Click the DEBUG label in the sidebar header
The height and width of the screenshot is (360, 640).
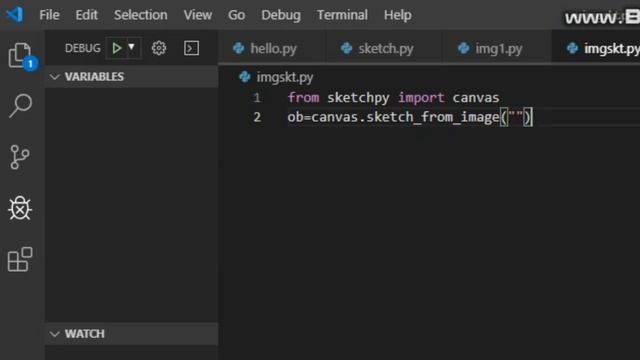click(x=82, y=48)
